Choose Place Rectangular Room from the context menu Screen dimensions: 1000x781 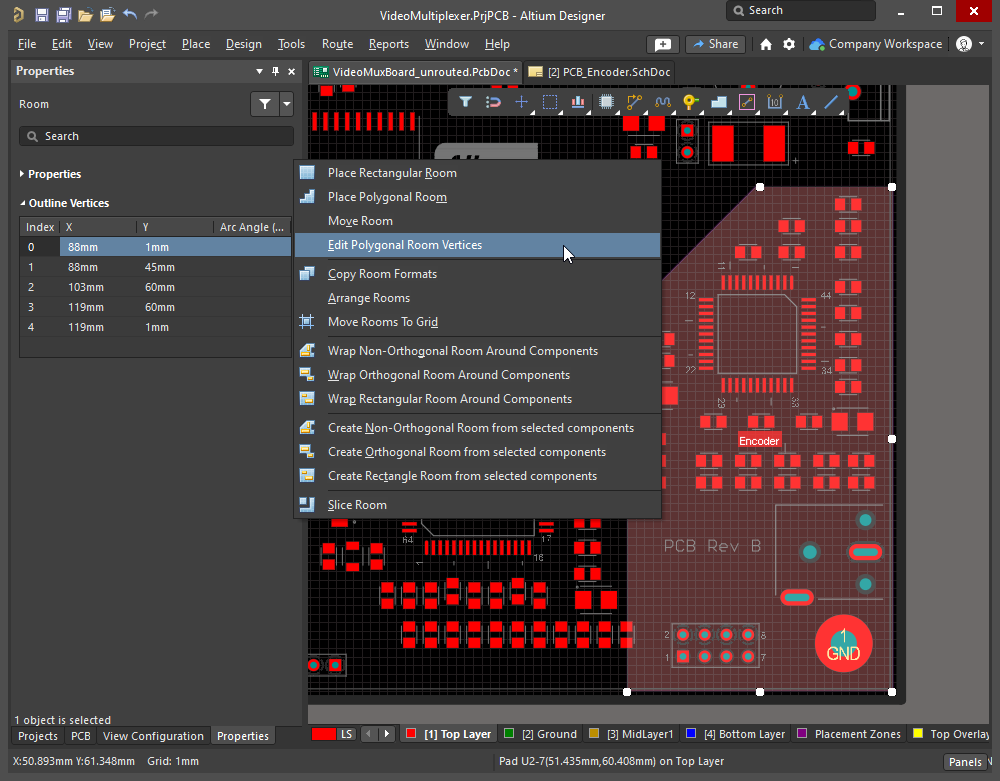coord(477,173)
